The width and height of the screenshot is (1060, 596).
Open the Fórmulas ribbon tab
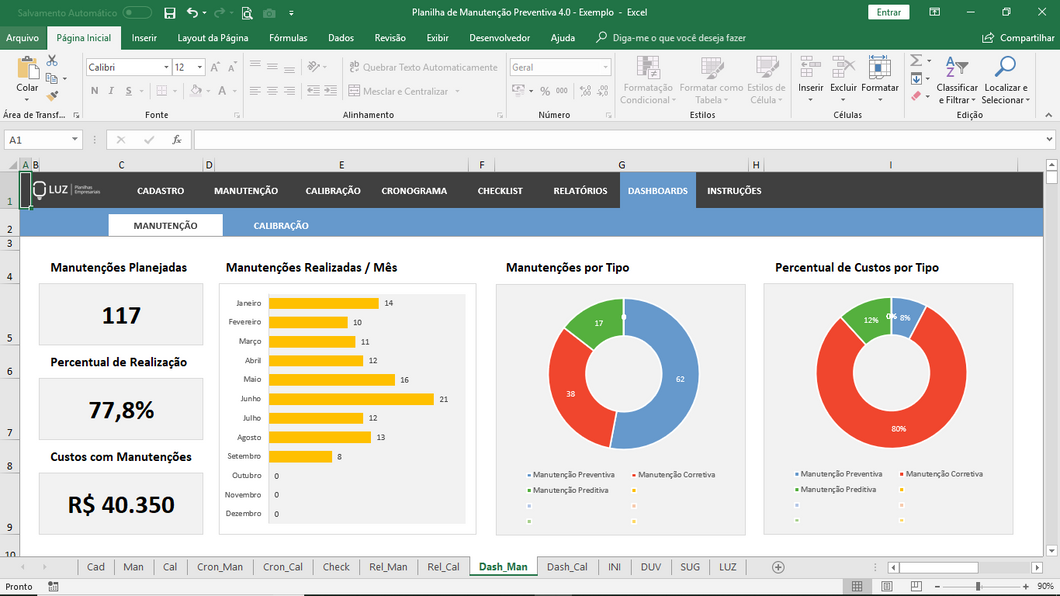(x=288, y=38)
